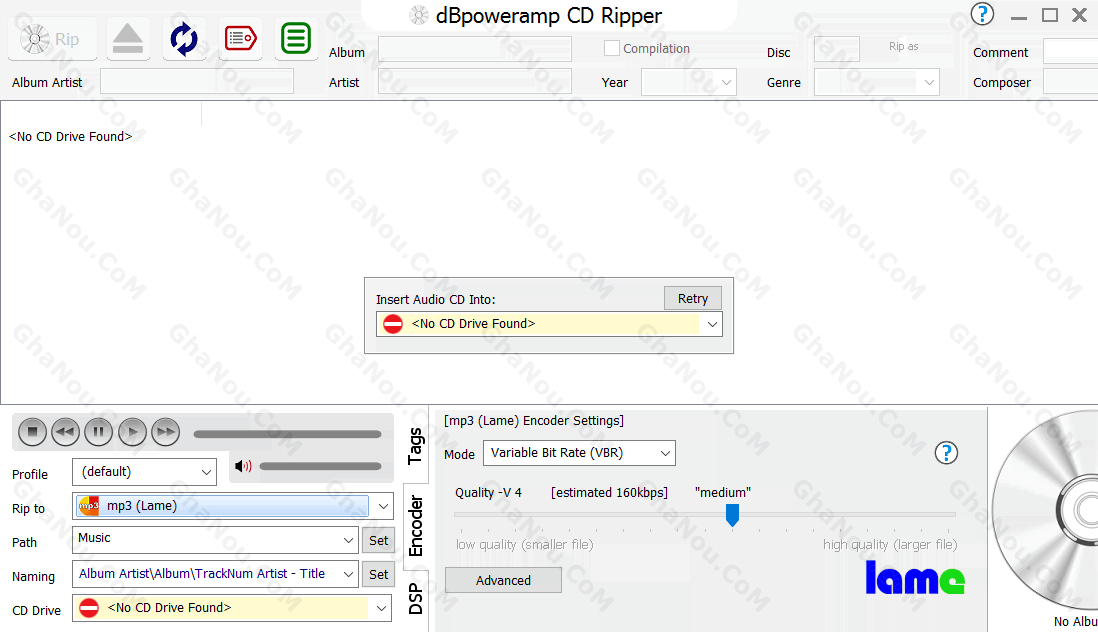Open encoder settings help question mark
Viewport: 1098px width, 632px height.
(946, 453)
